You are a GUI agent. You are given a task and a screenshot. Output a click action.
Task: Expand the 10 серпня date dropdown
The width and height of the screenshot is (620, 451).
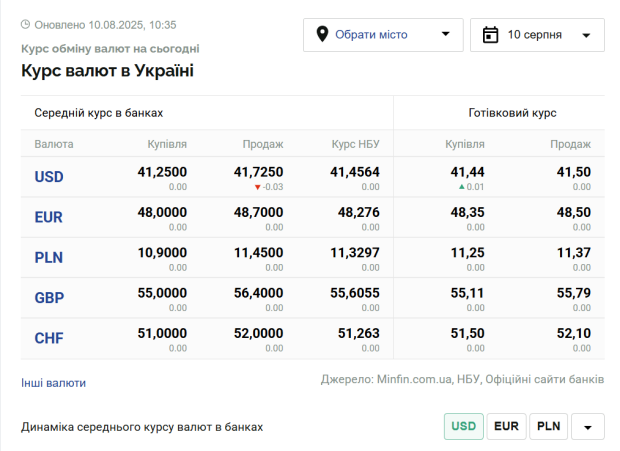coord(537,35)
